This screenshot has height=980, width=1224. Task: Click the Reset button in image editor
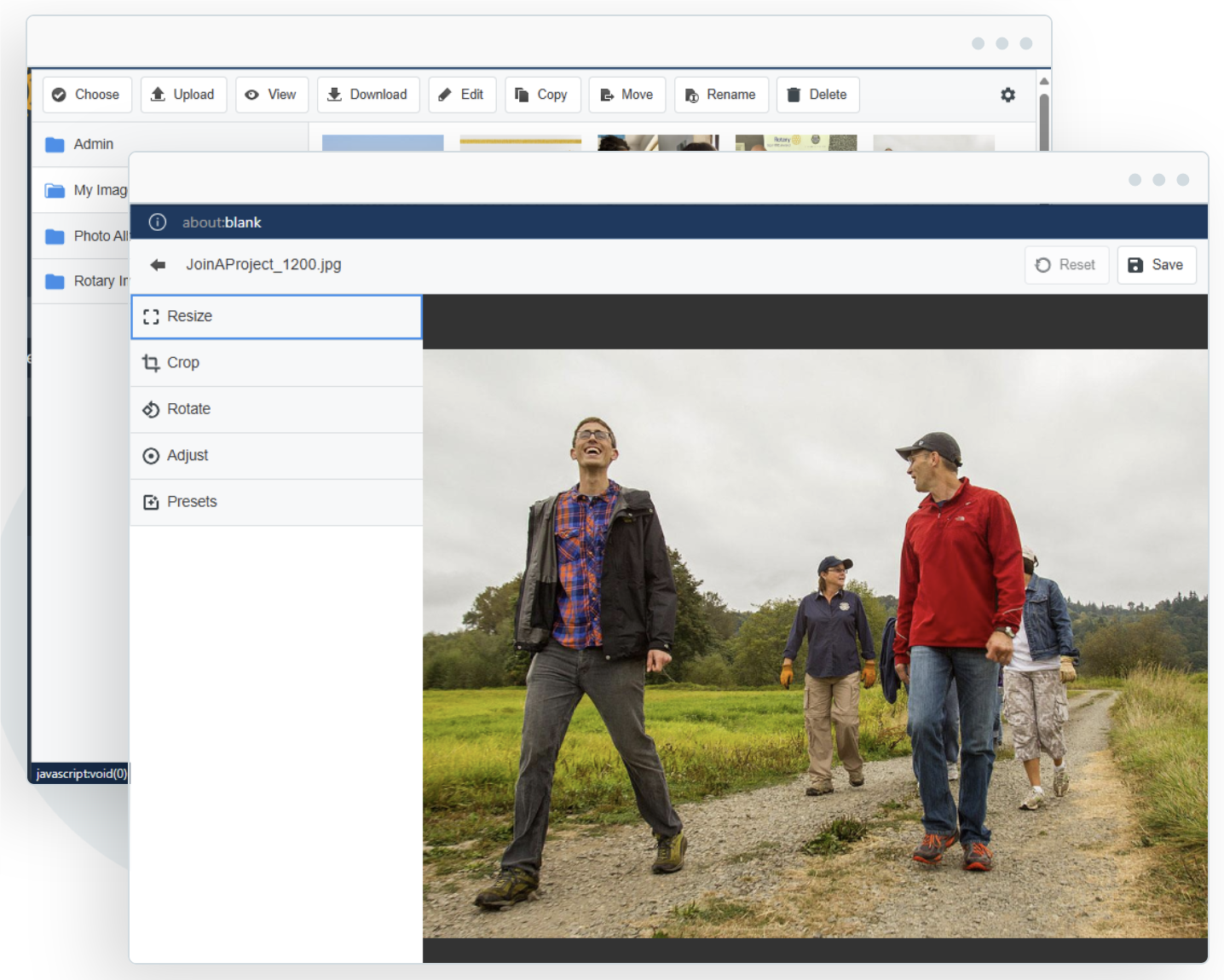[x=1066, y=265]
